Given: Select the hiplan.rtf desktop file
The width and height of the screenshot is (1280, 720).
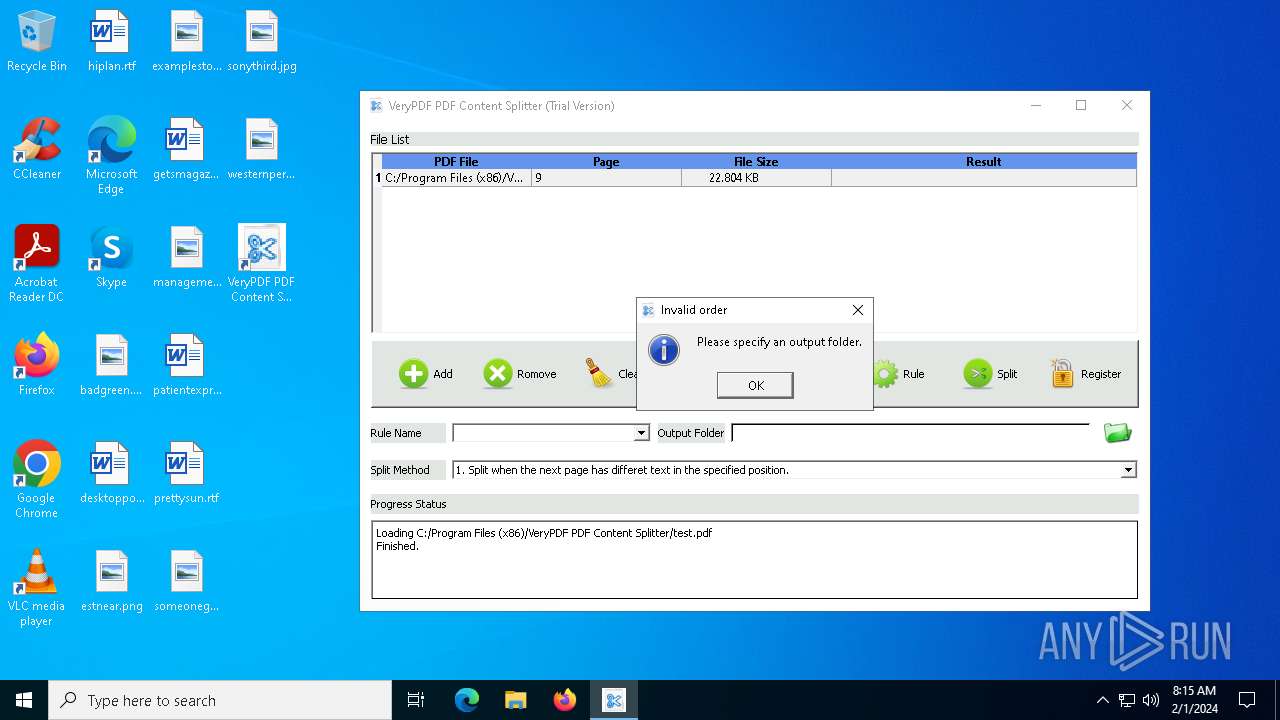Looking at the screenshot, I should [111, 43].
